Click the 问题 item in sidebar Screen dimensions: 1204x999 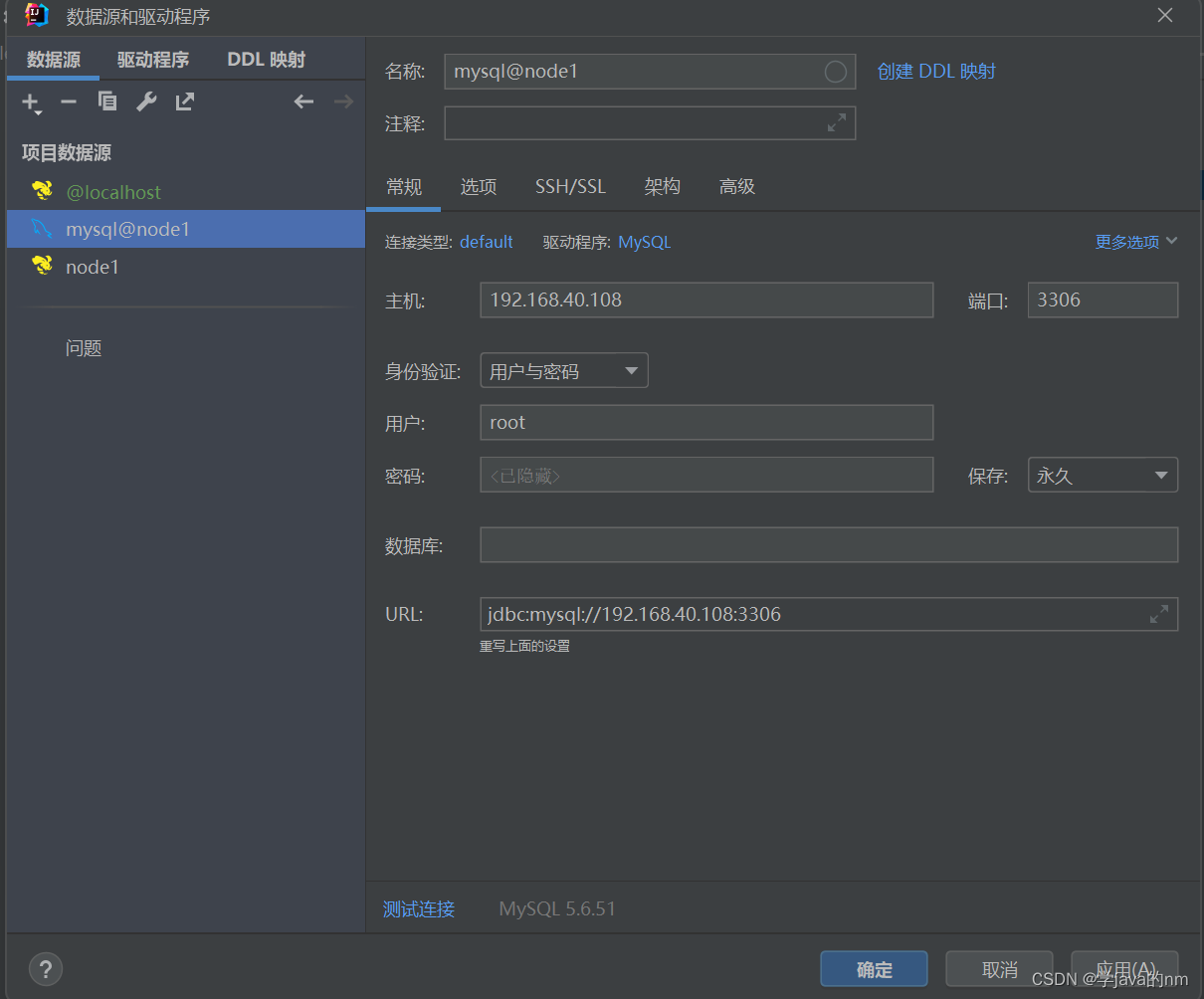(x=84, y=348)
